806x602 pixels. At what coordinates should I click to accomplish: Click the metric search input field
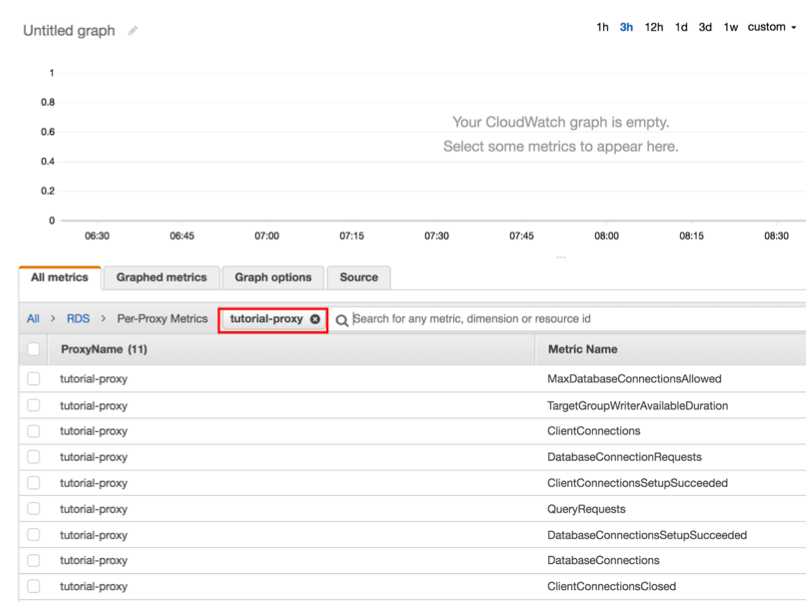pos(570,319)
